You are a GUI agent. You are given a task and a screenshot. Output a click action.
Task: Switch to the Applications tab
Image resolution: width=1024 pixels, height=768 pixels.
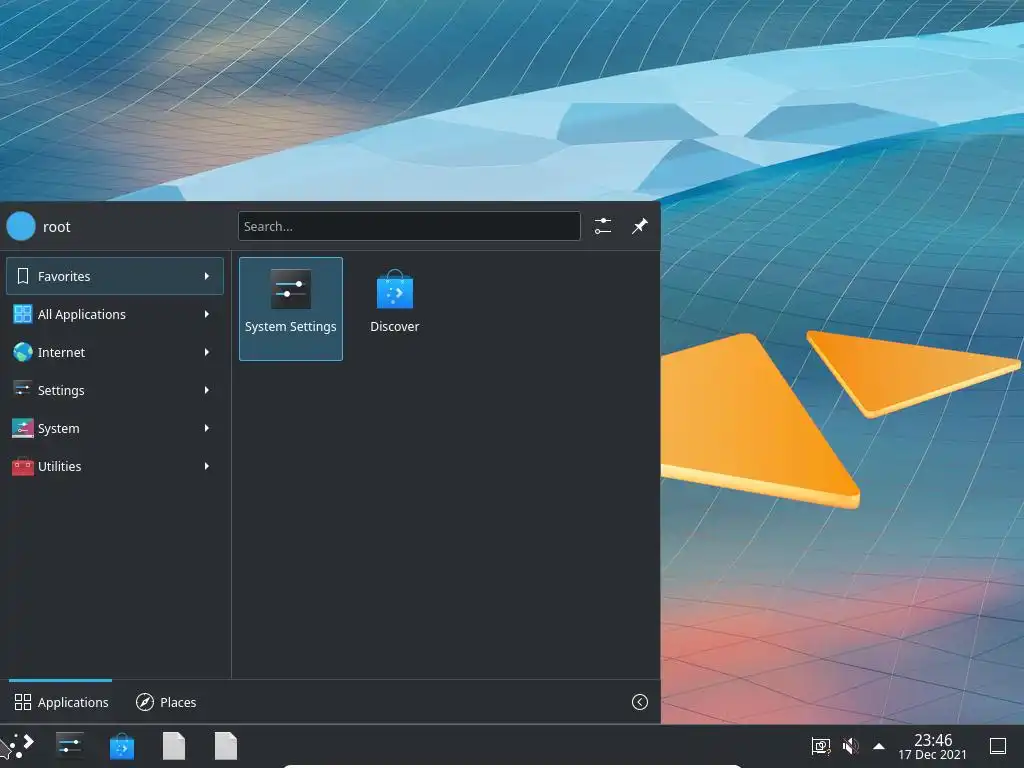coord(61,702)
